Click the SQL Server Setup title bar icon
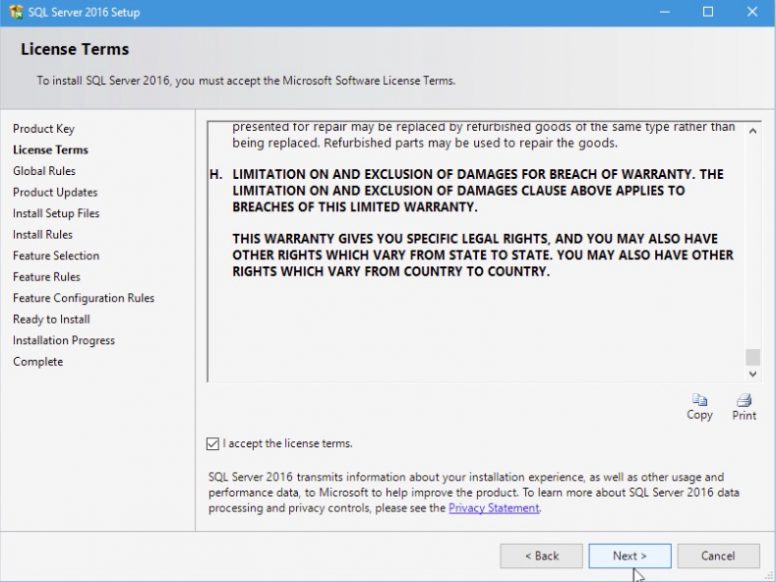776x582 pixels. (16, 12)
